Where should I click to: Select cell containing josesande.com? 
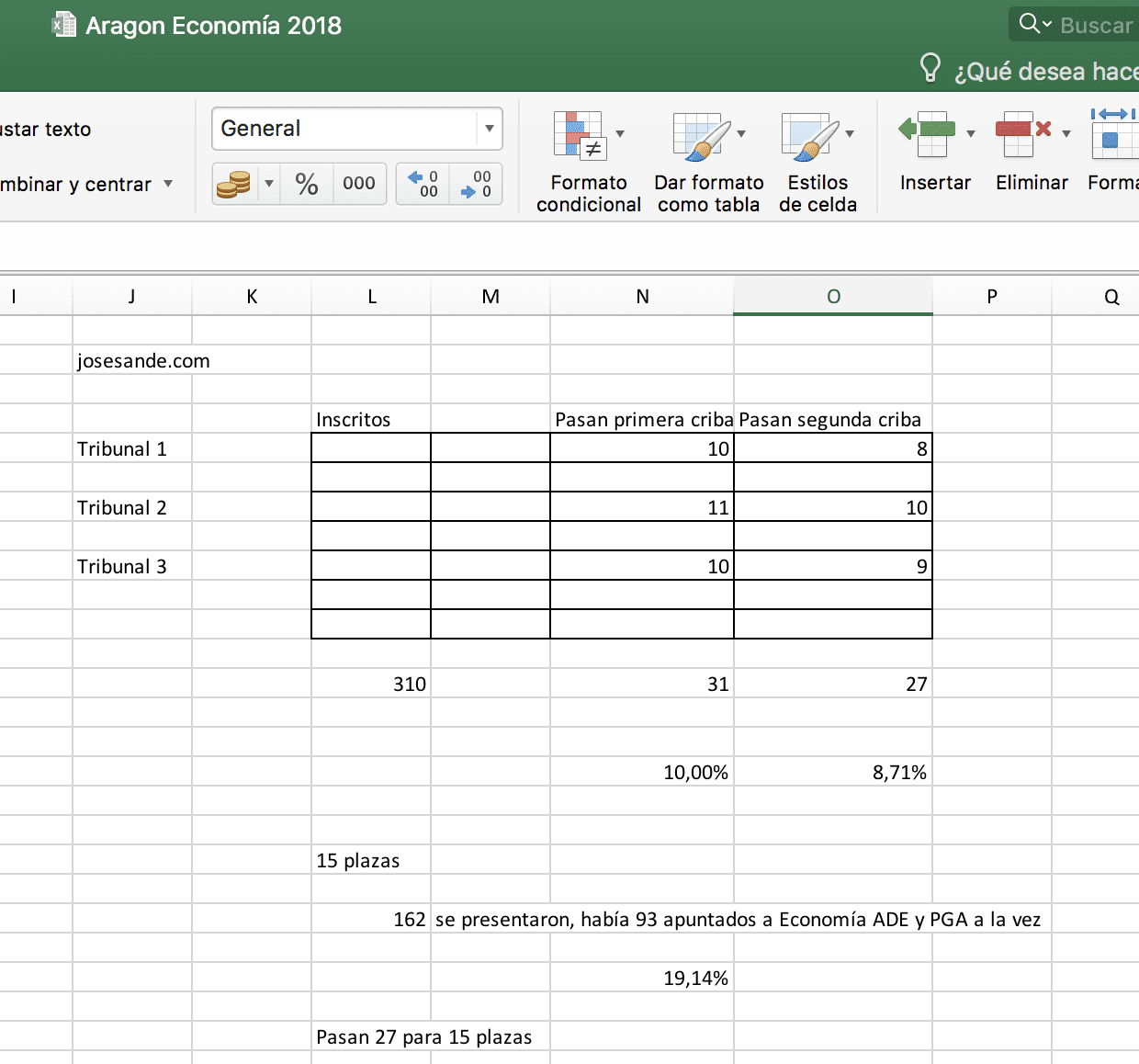132,360
